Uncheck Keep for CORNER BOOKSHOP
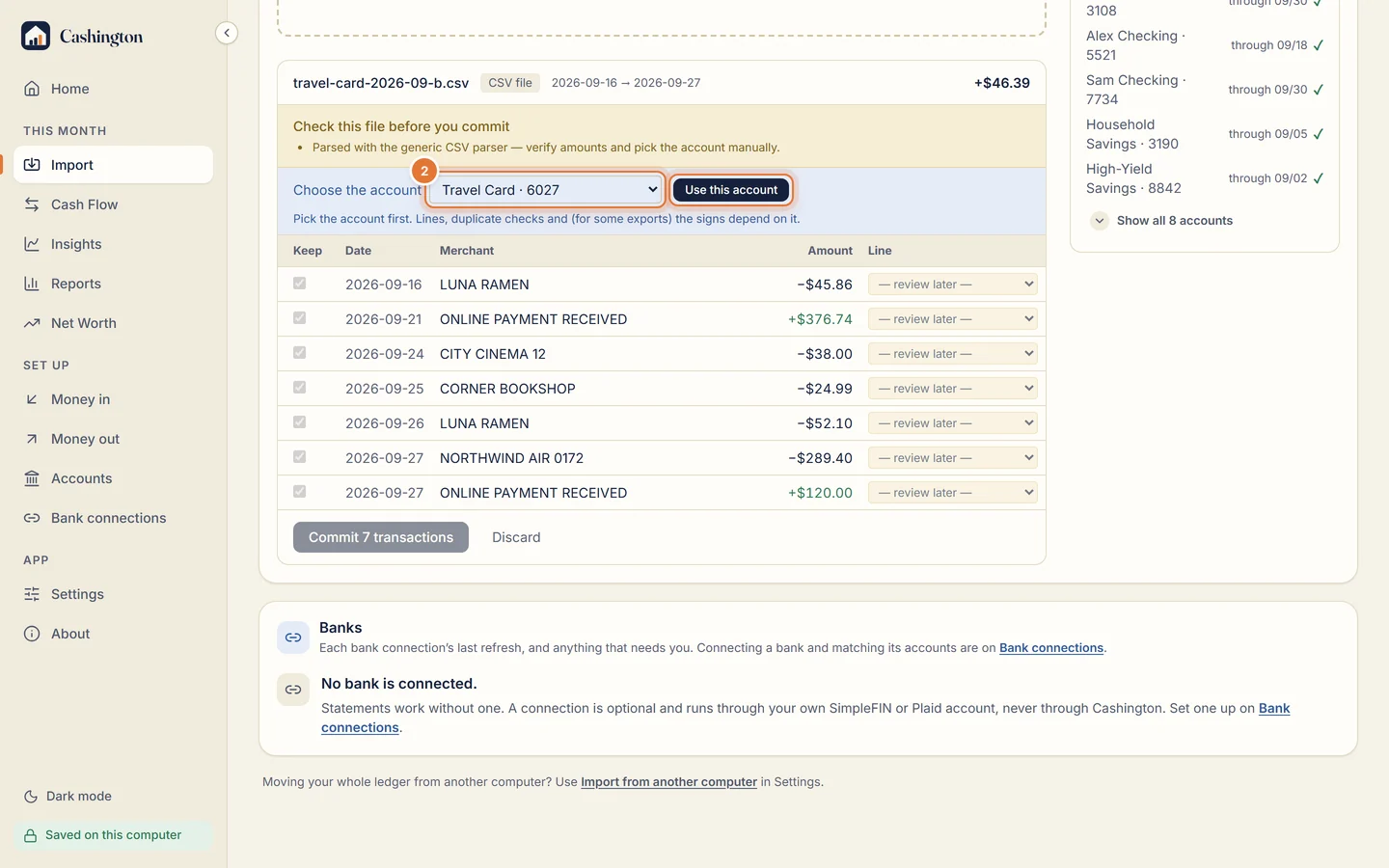This screenshot has height=868, width=1389. tap(300, 388)
